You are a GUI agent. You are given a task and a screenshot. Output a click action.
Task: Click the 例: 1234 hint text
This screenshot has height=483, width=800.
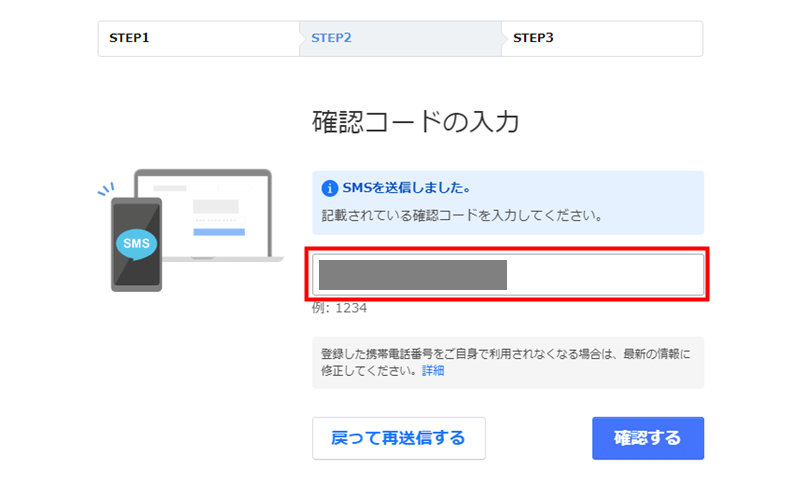tap(339, 308)
